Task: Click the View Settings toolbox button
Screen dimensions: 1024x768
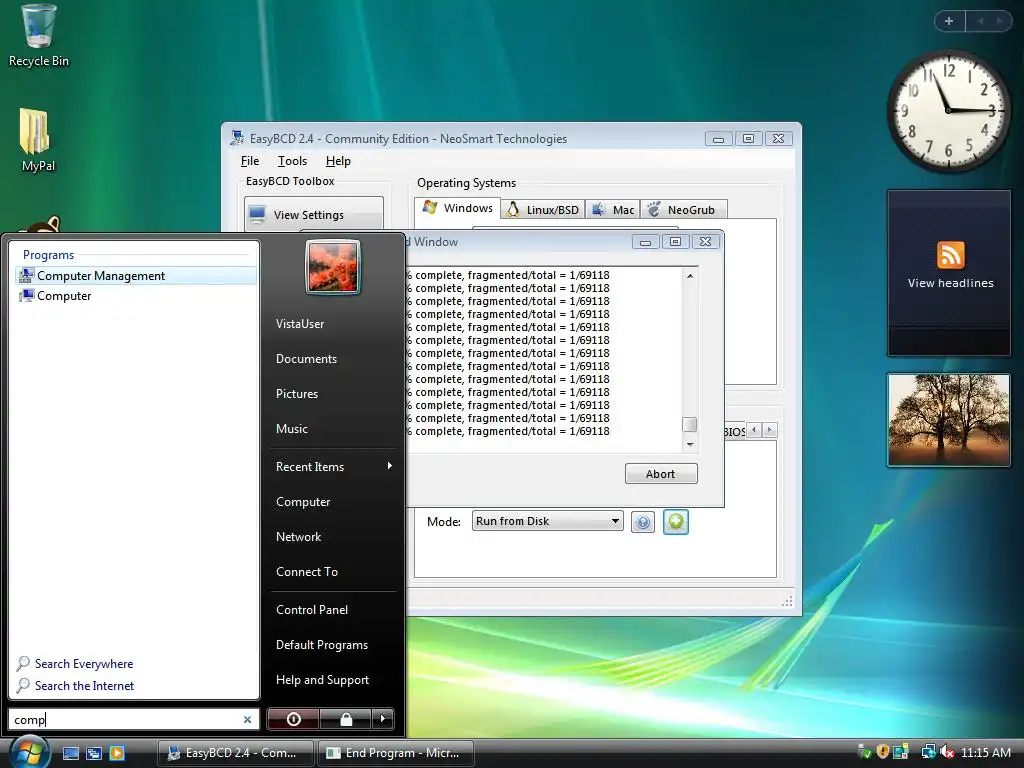Action: [x=313, y=214]
